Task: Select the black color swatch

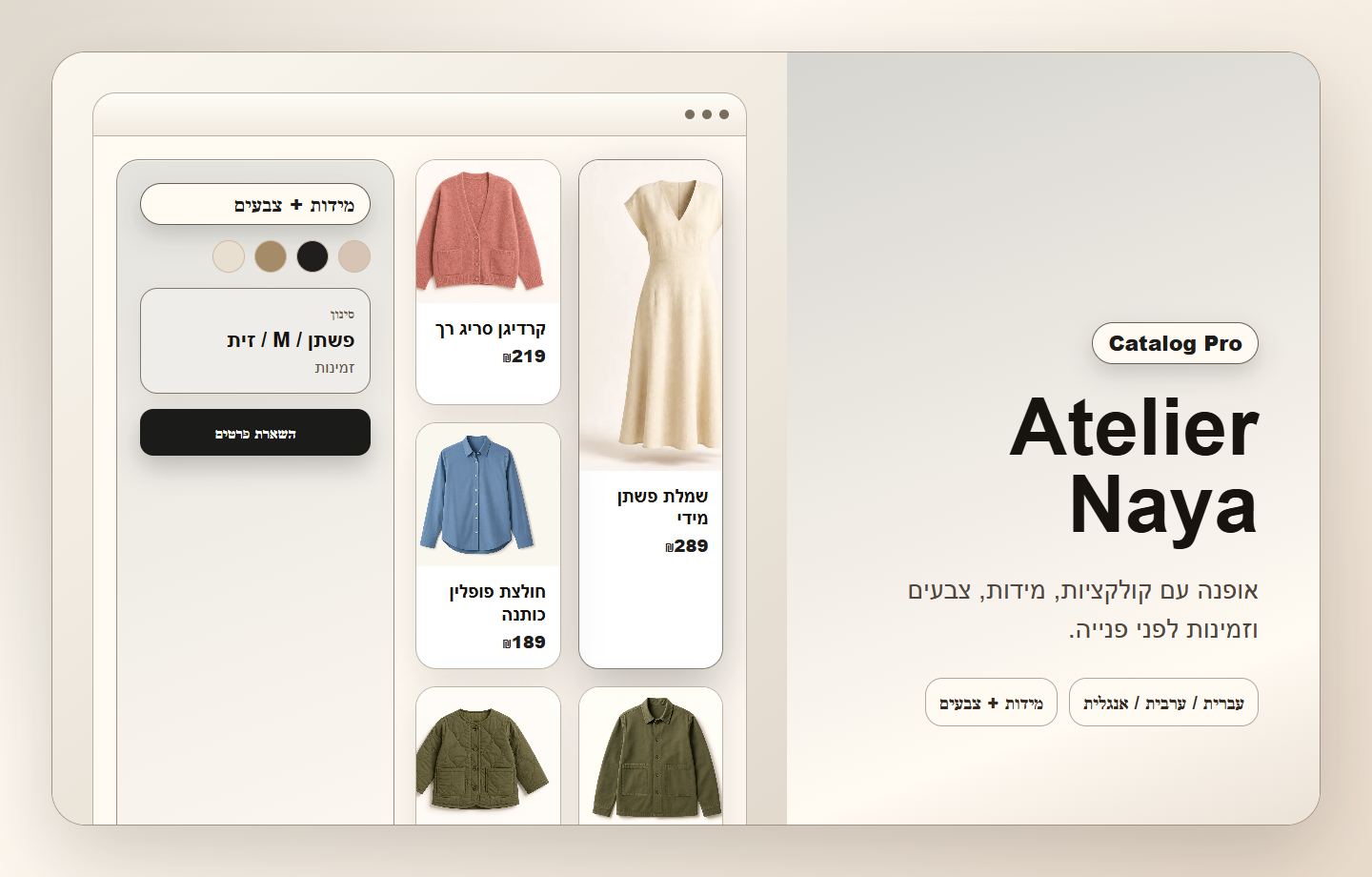Action: tap(313, 256)
